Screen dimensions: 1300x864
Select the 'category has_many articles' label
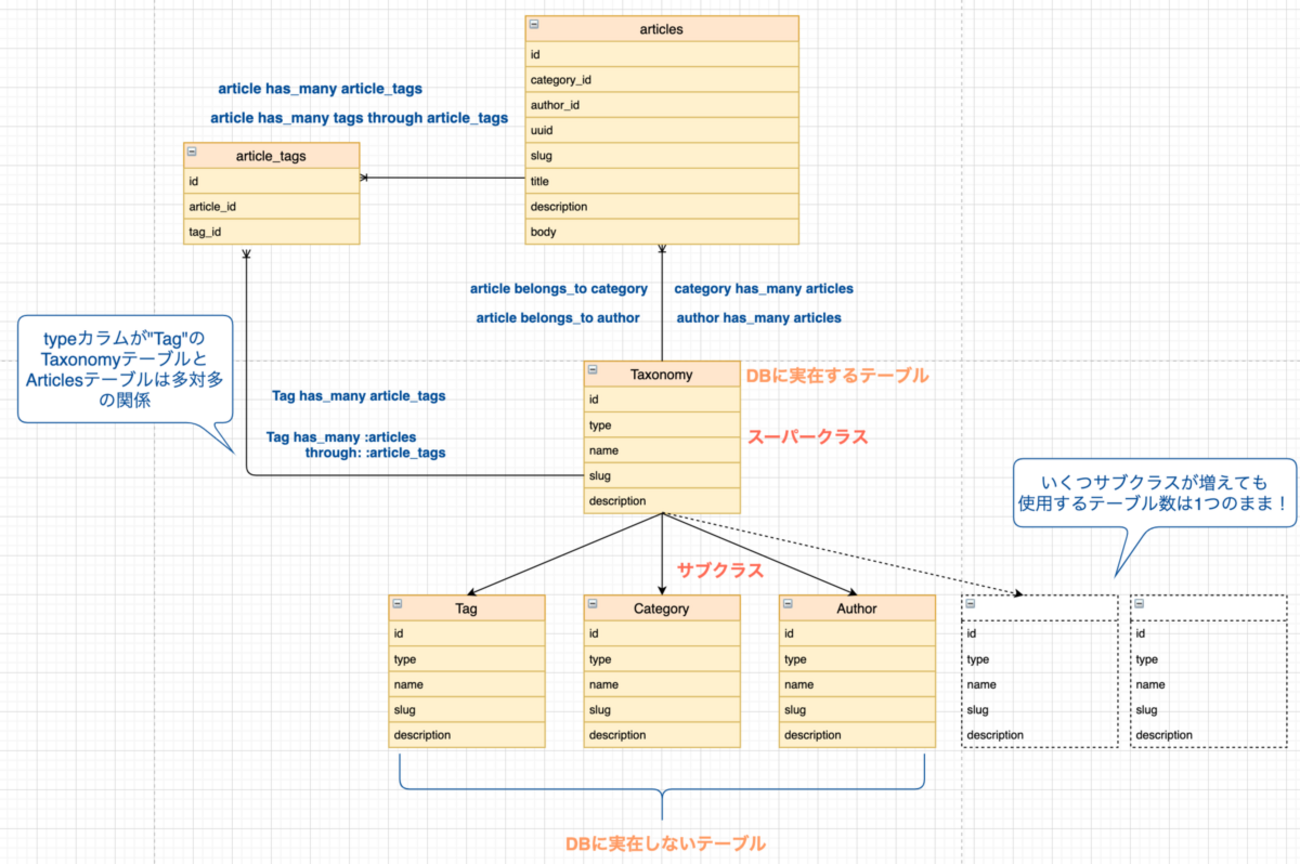(x=763, y=288)
